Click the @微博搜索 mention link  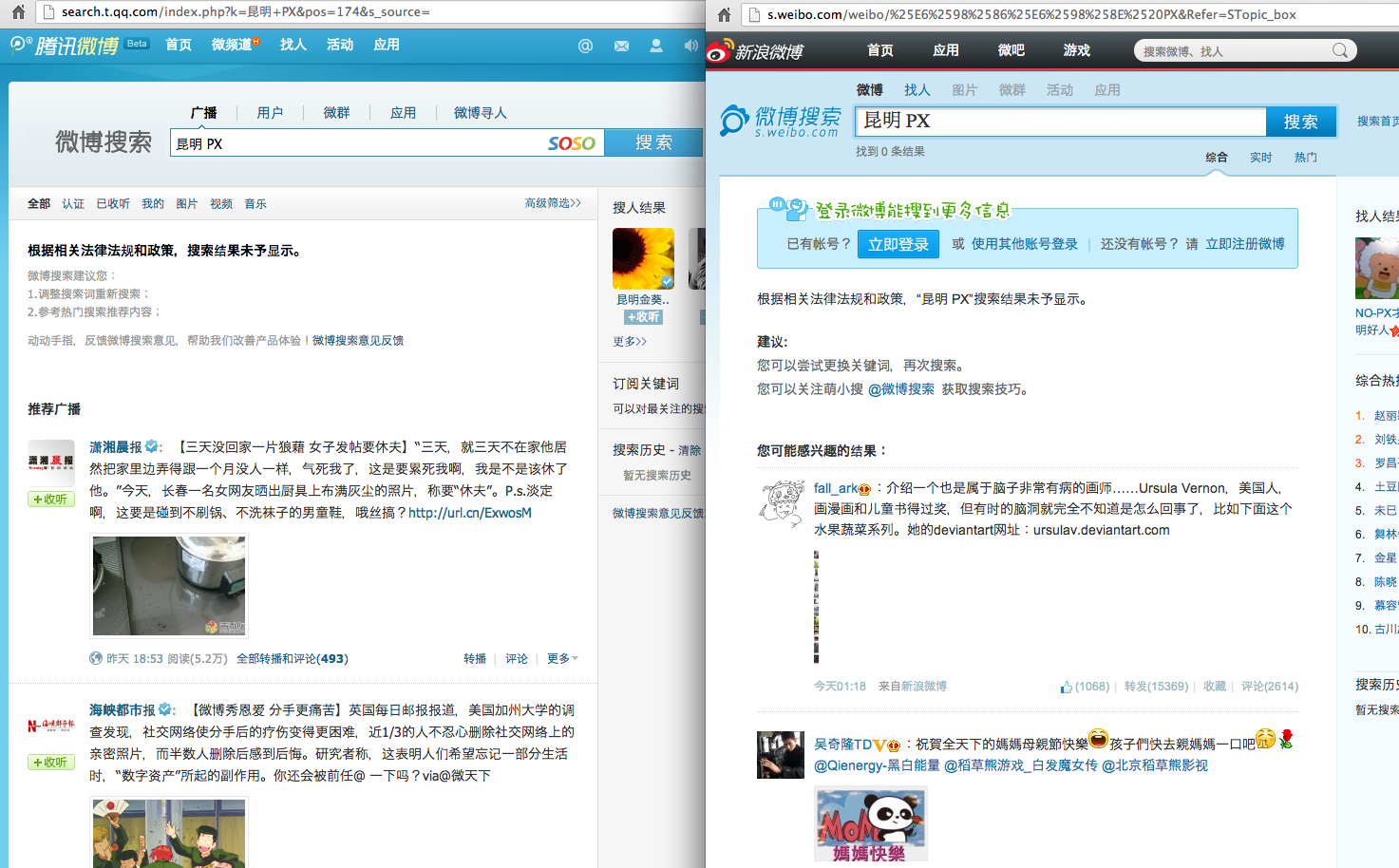click(901, 389)
